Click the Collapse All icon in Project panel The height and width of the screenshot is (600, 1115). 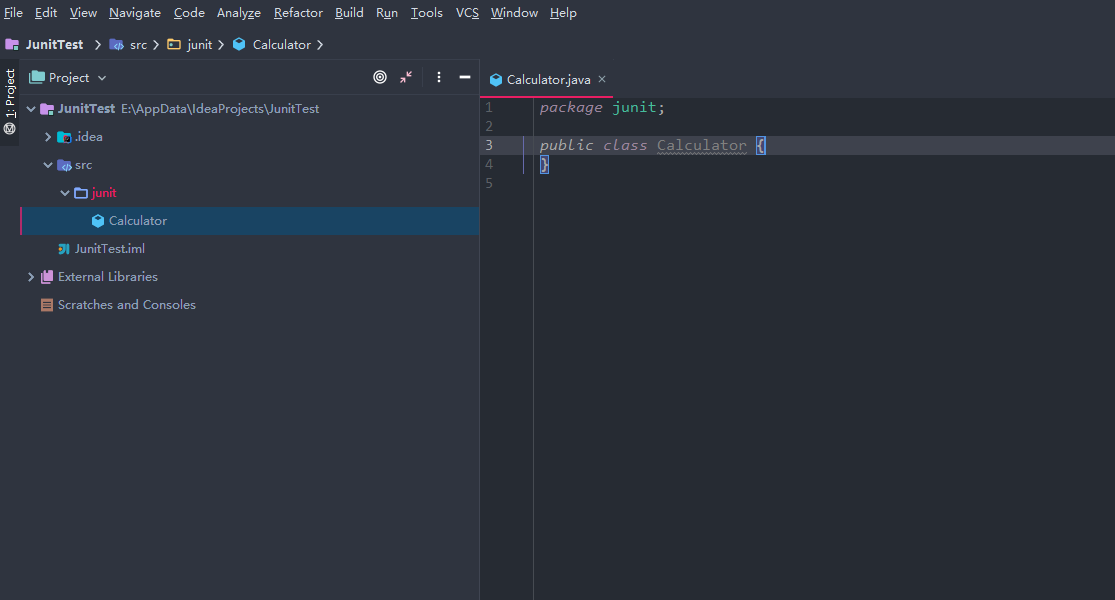(406, 77)
